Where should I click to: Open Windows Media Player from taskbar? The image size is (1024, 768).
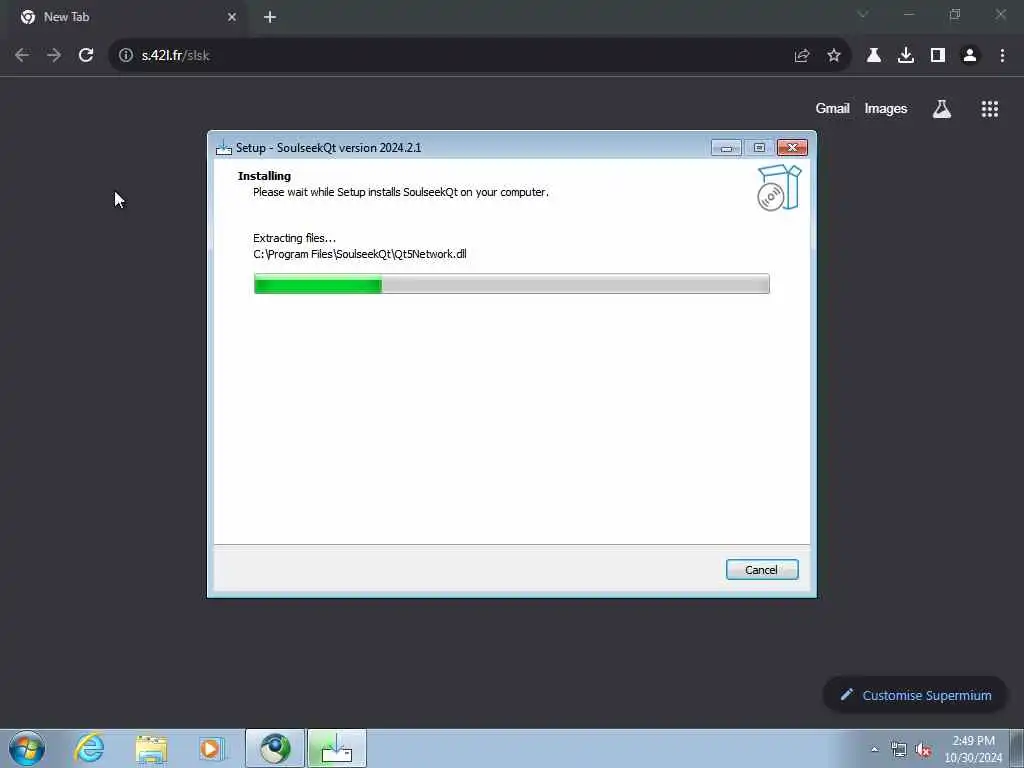click(x=212, y=748)
